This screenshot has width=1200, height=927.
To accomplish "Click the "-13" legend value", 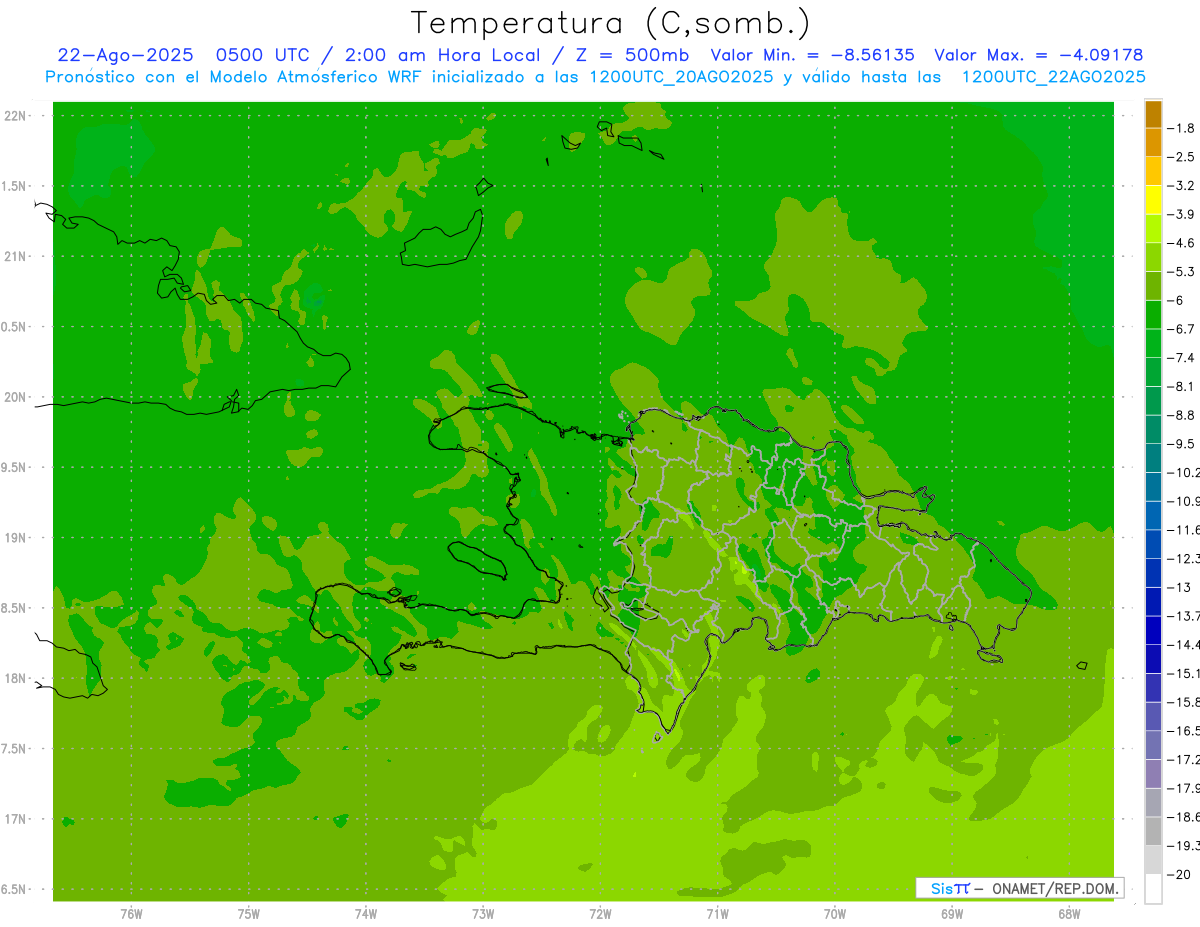I will point(1181,587).
